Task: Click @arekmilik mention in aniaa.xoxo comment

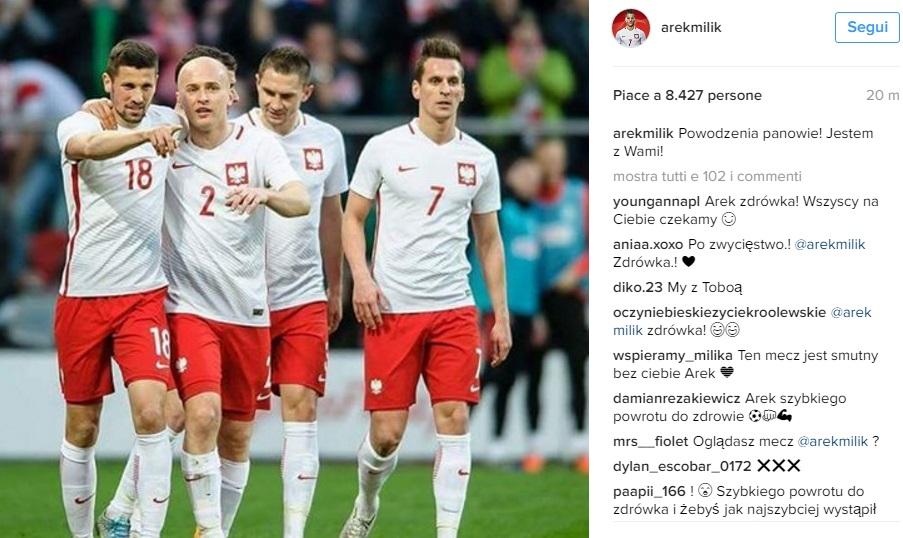Action: click(x=830, y=244)
